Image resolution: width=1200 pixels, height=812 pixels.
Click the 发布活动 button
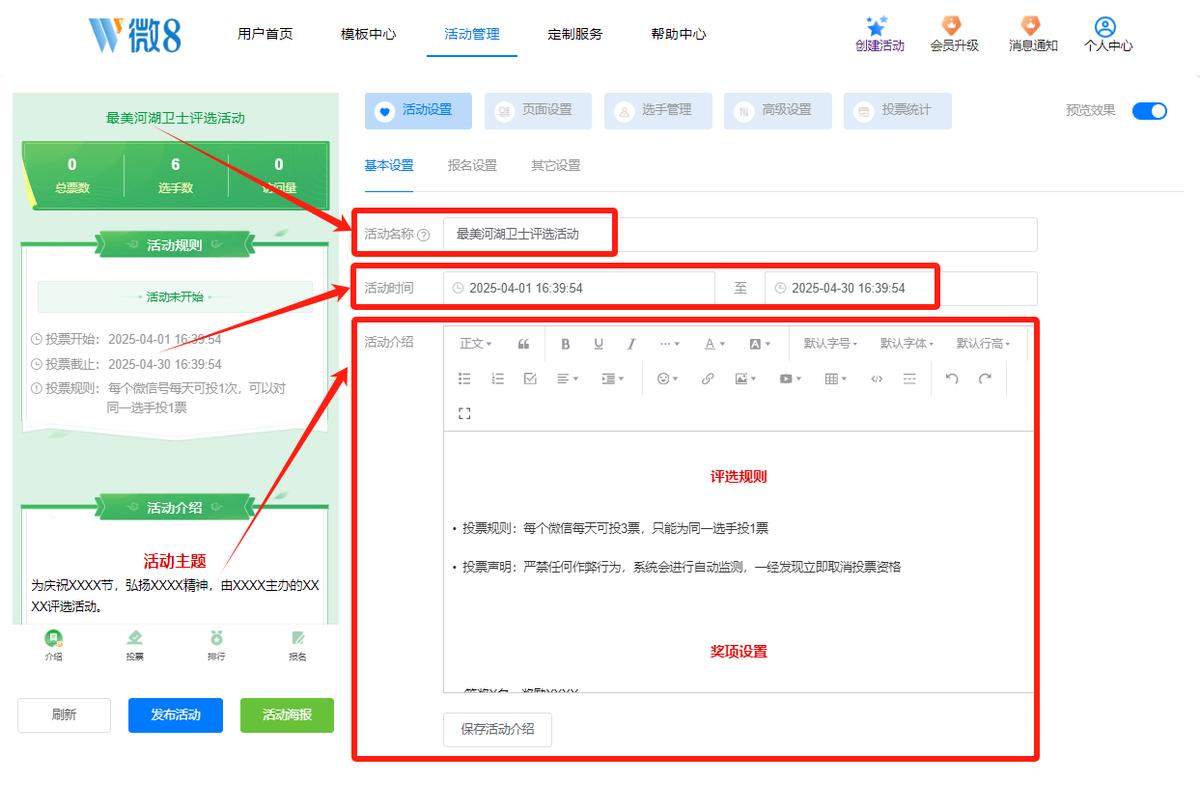[175, 715]
